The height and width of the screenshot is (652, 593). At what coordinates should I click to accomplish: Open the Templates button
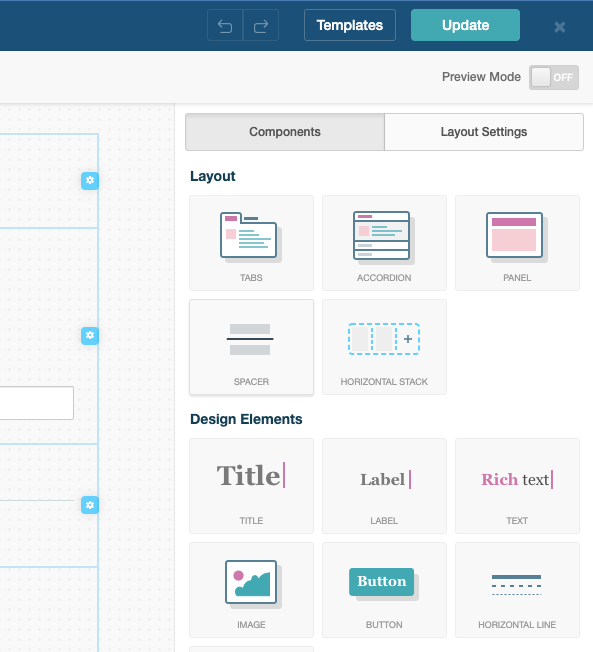pos(350,25)
